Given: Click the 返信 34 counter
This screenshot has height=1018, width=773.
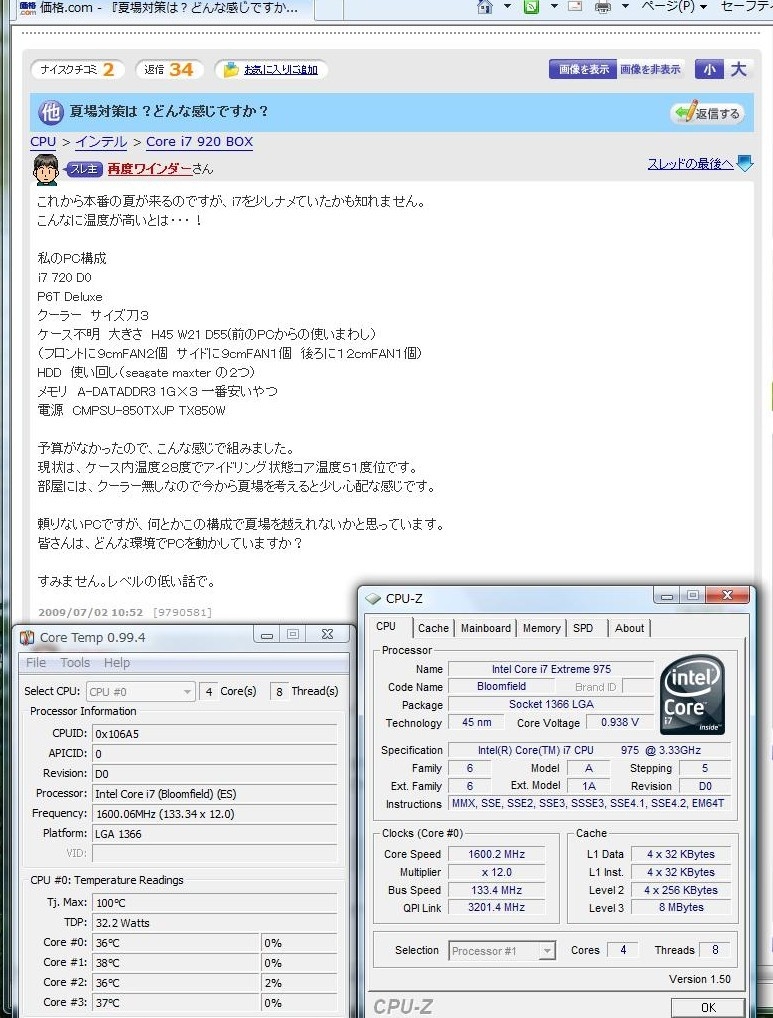Looking at the screenshot, I should [x=169, y=69].
